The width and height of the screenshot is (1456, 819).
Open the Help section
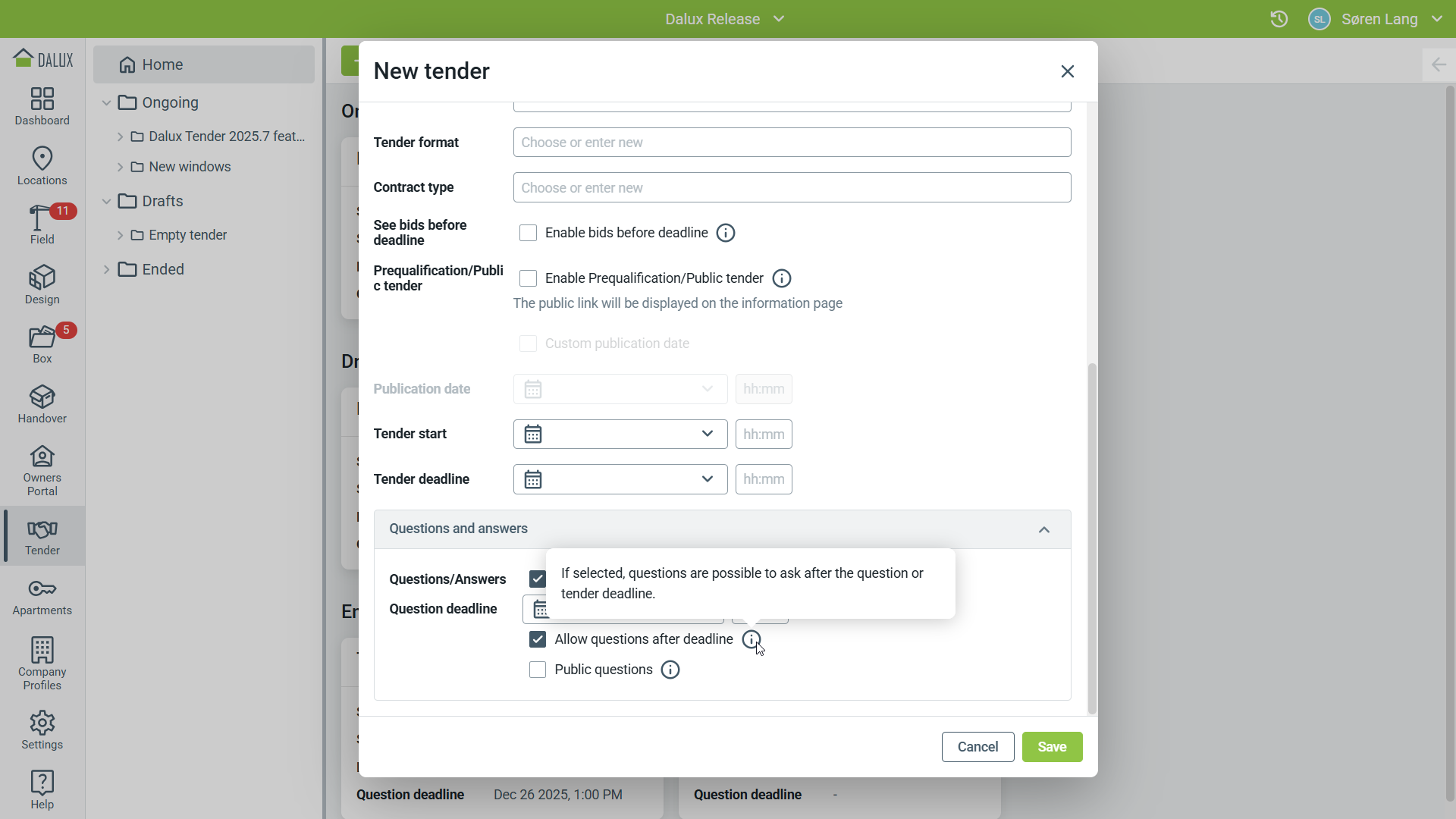pyautogui.click(x=42, y=790)
